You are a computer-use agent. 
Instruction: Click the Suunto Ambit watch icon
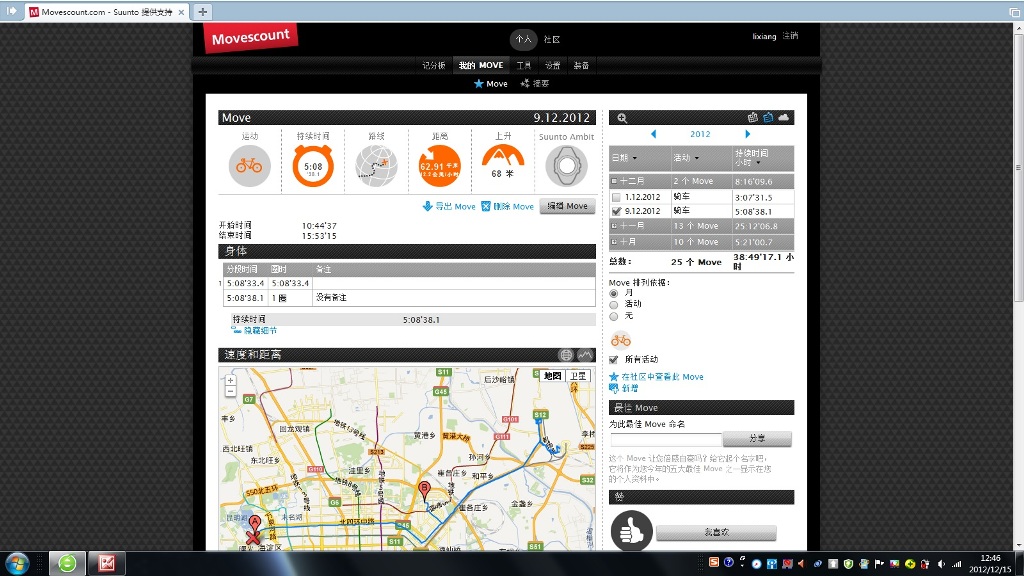pyautogui.click(x=566, y=166)
